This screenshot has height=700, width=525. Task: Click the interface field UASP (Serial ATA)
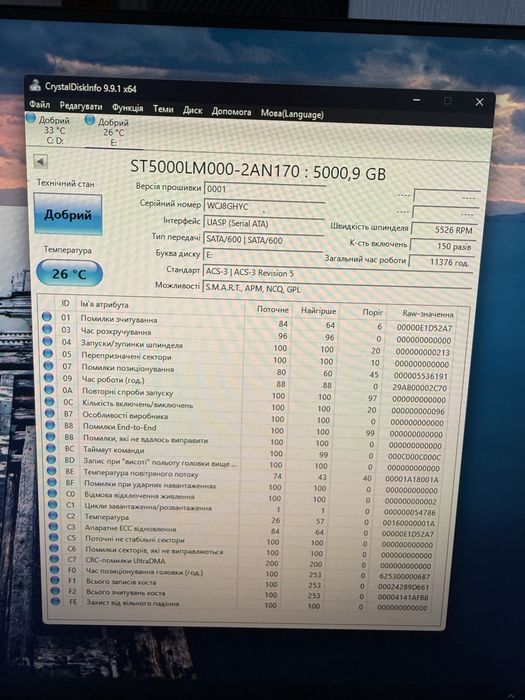pyautogui.click(x=264, y=223)
